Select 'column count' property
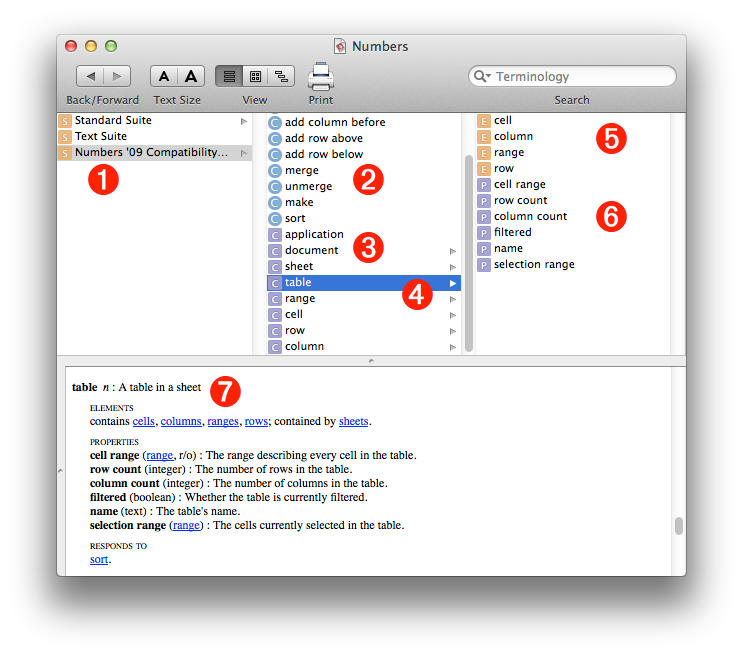The width and height of the screenshot is (743, 655). 572,217
